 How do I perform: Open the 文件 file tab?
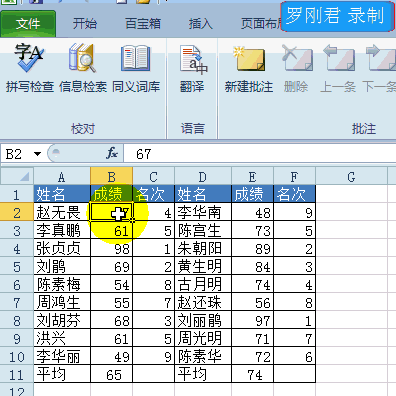(28, 24)
